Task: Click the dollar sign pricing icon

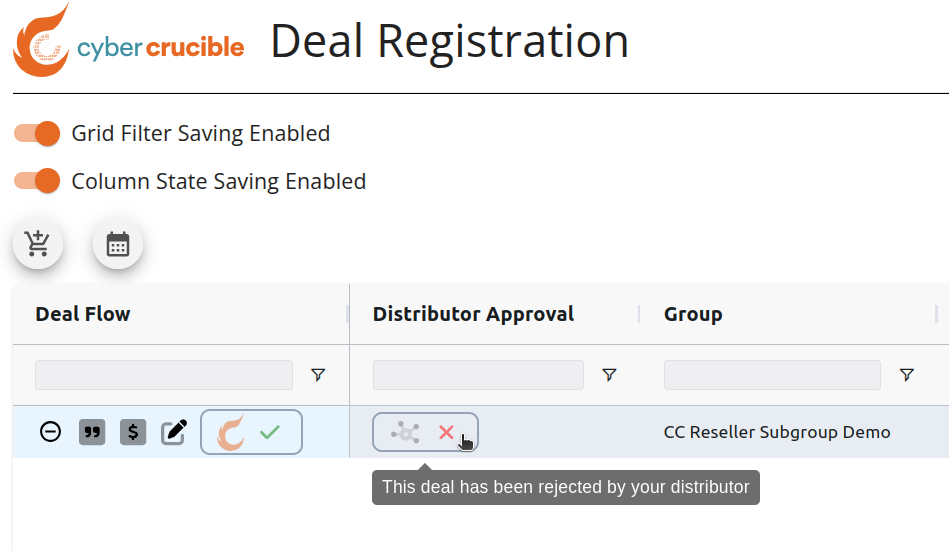Action: tap(133, 432)
